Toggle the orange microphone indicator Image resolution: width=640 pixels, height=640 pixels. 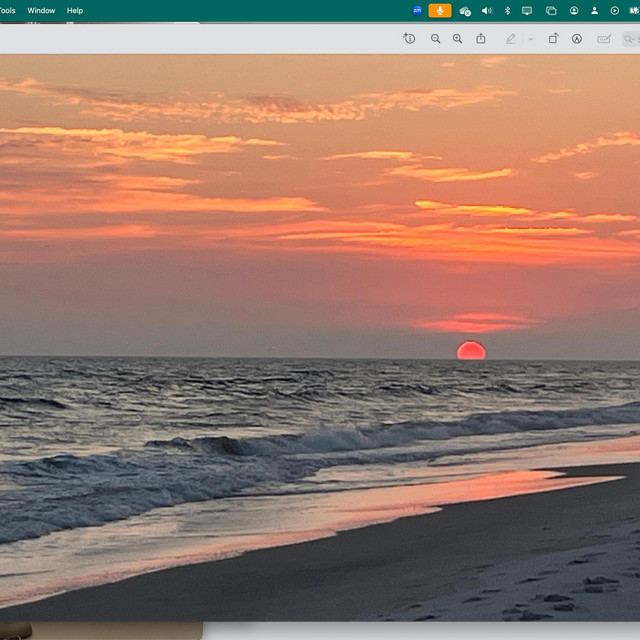(440, 11)
